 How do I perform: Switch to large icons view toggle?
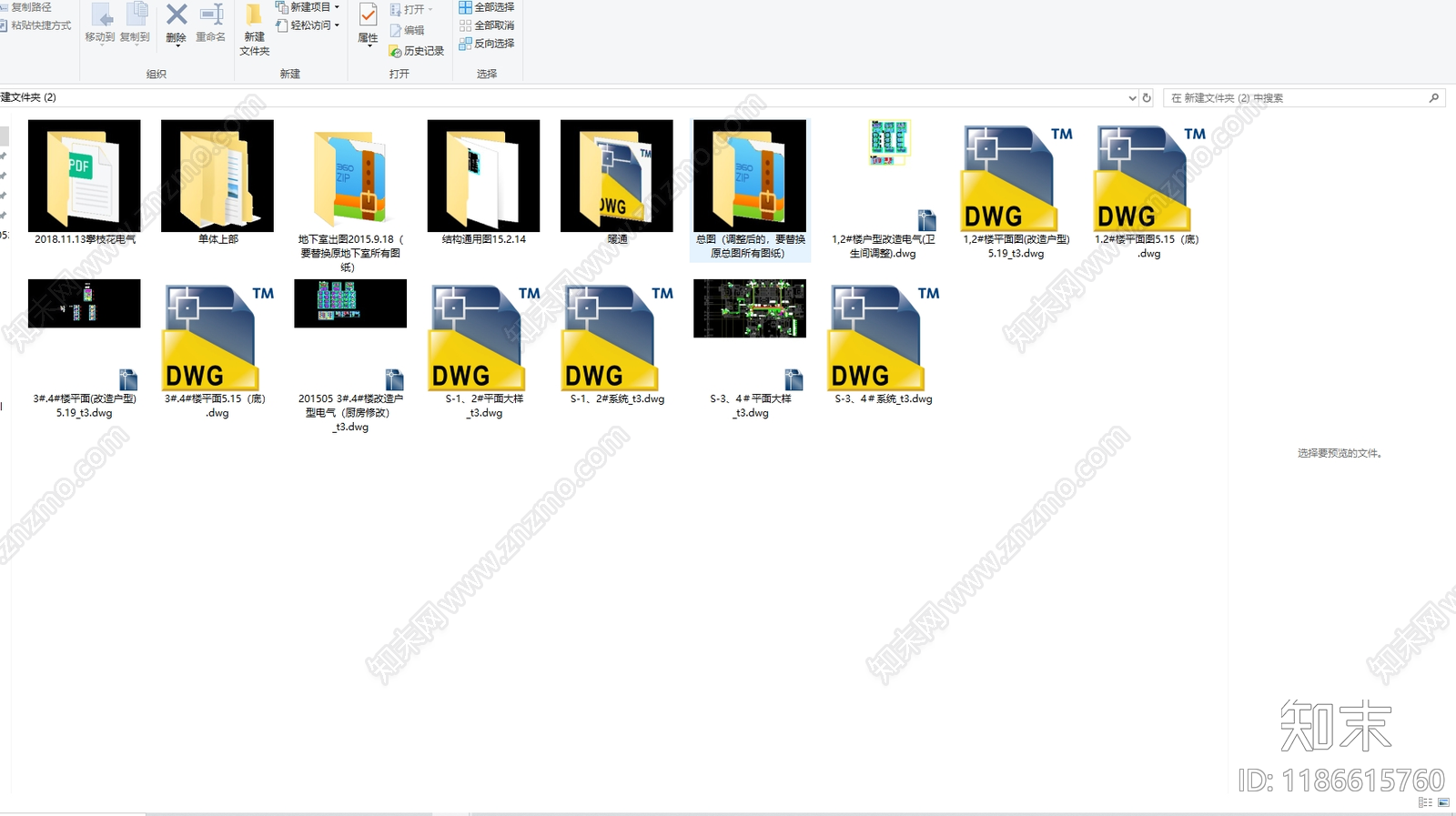point(1443,802)
